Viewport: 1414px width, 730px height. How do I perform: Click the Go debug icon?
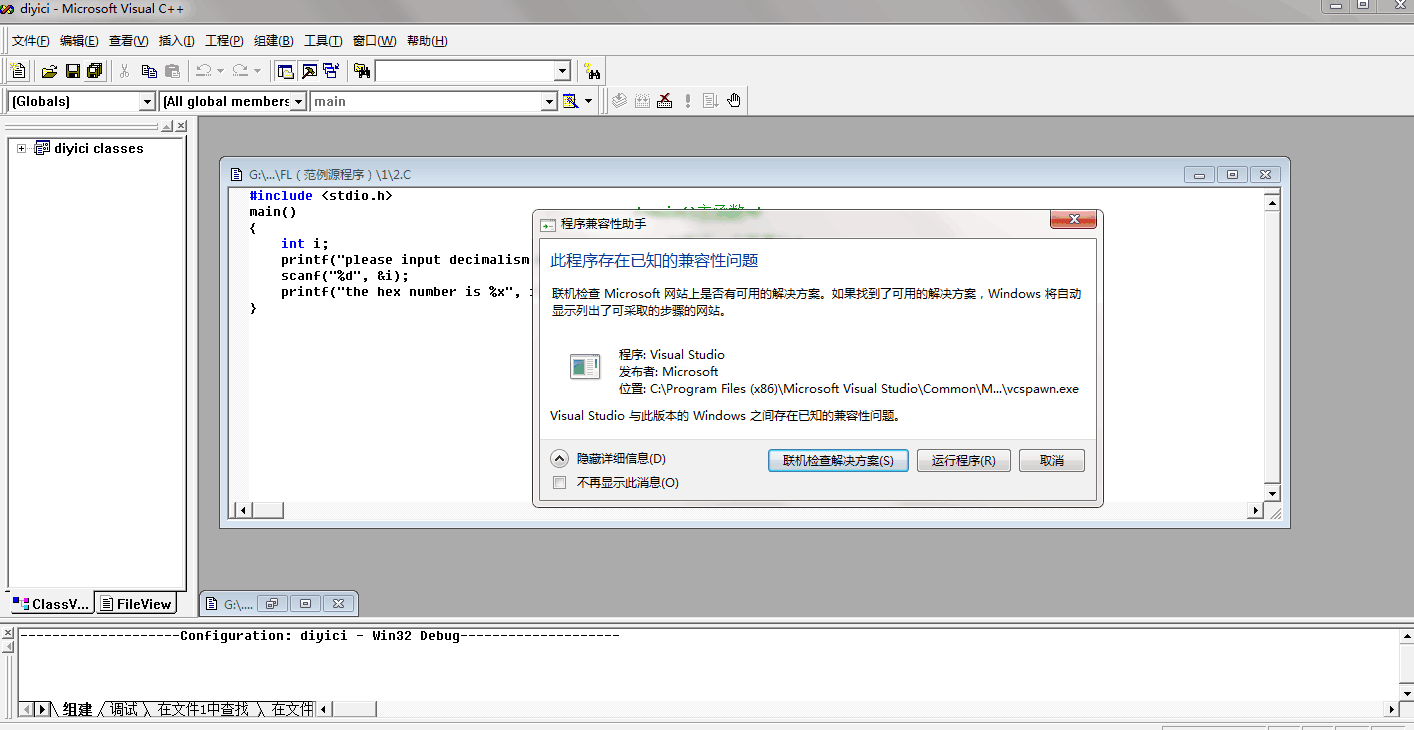point(711,101)
